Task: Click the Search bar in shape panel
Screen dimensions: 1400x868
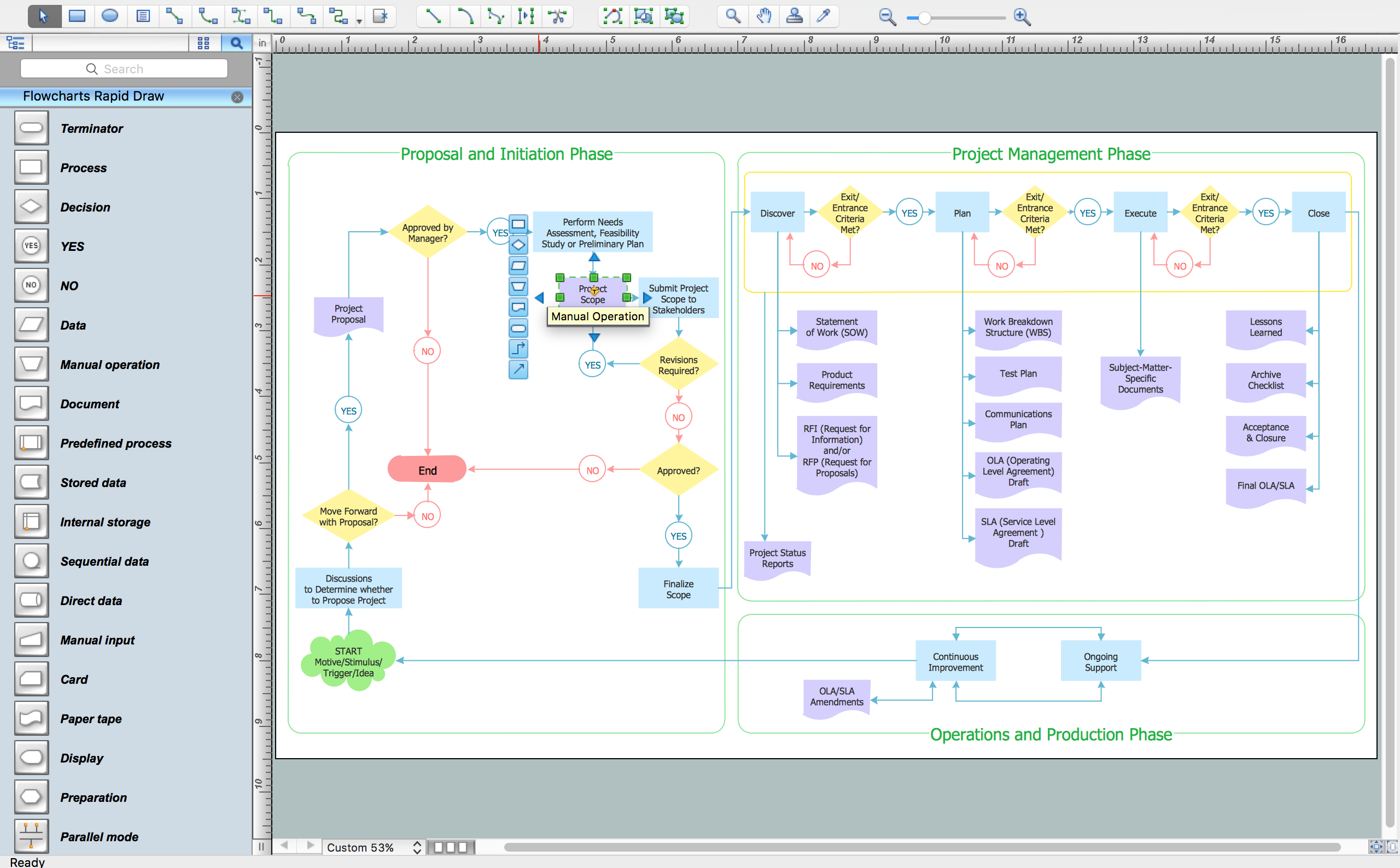Action: pos(125,68)
